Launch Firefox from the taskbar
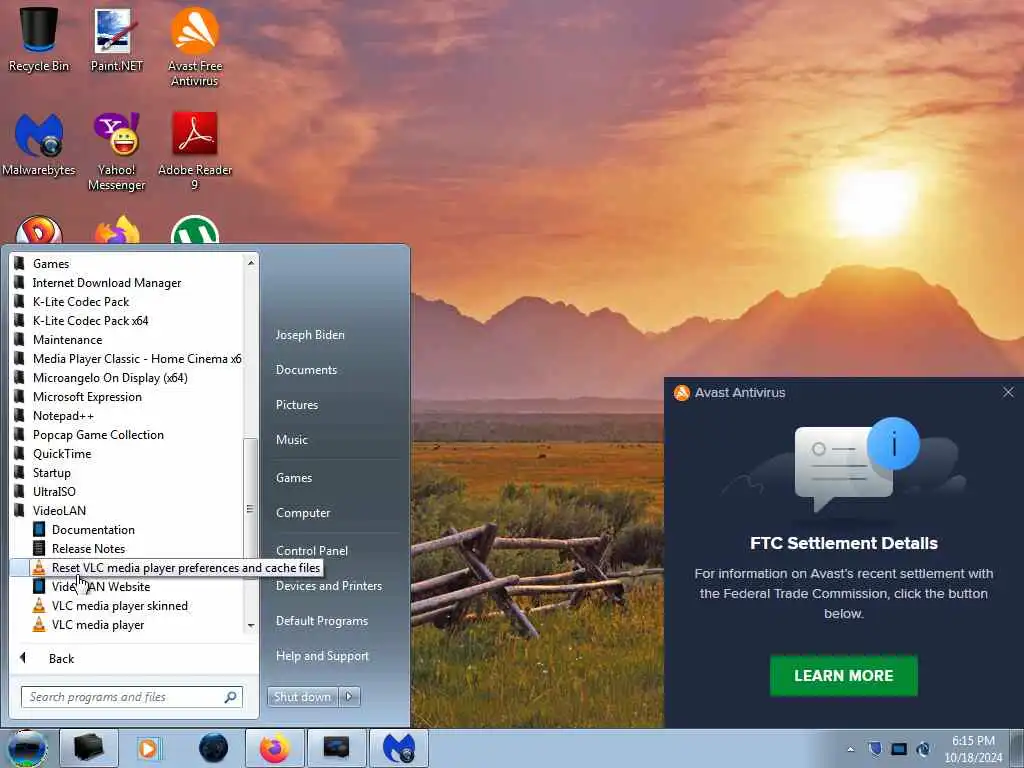This screenshot has height=768, width=1024. [274, 748]
